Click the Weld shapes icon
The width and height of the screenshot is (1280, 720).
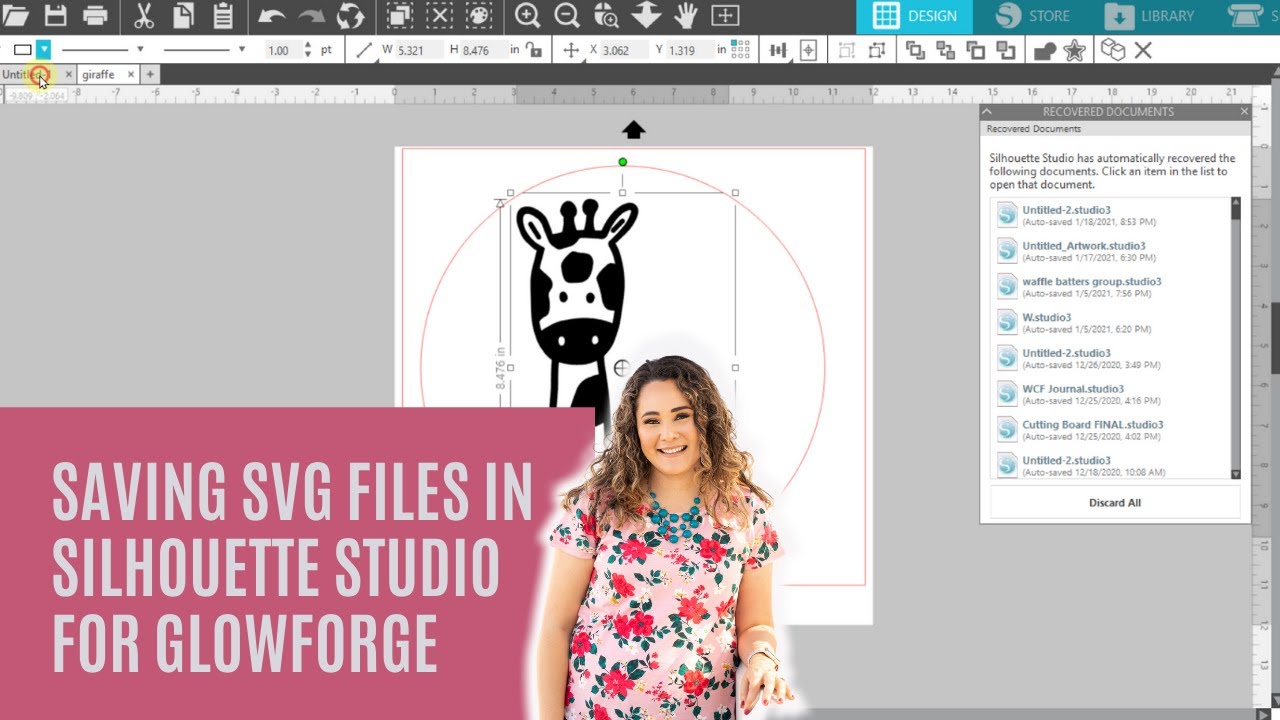click(1045, 50)
